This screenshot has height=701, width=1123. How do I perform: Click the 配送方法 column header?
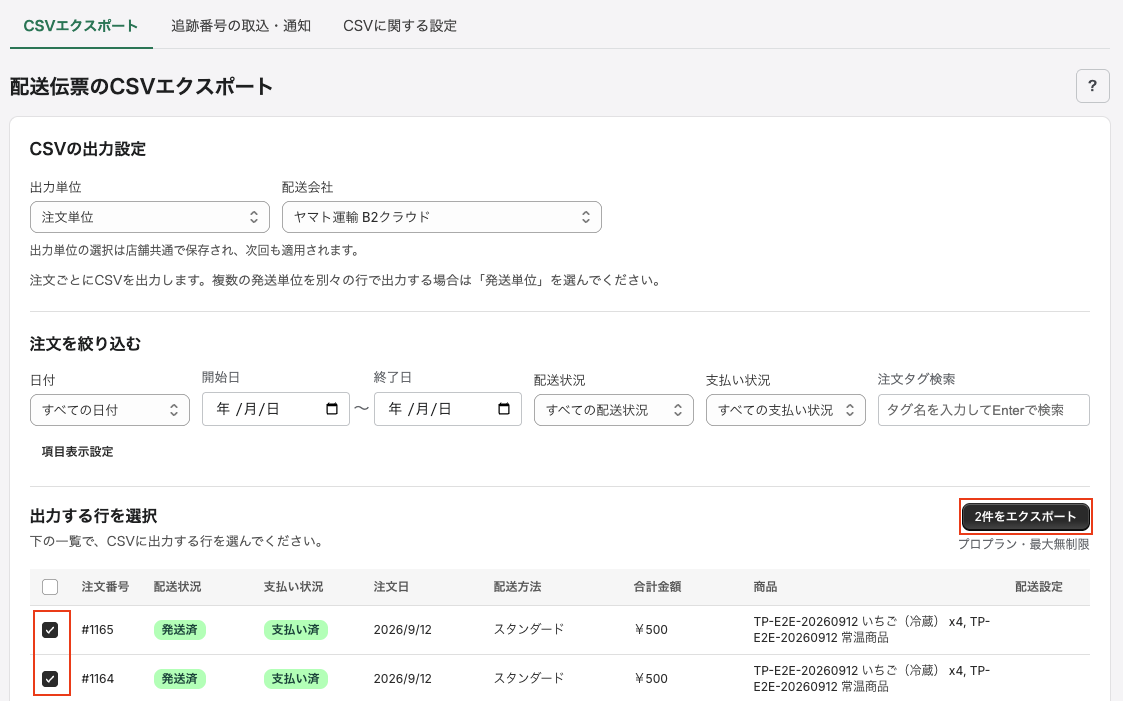(517, 587)
